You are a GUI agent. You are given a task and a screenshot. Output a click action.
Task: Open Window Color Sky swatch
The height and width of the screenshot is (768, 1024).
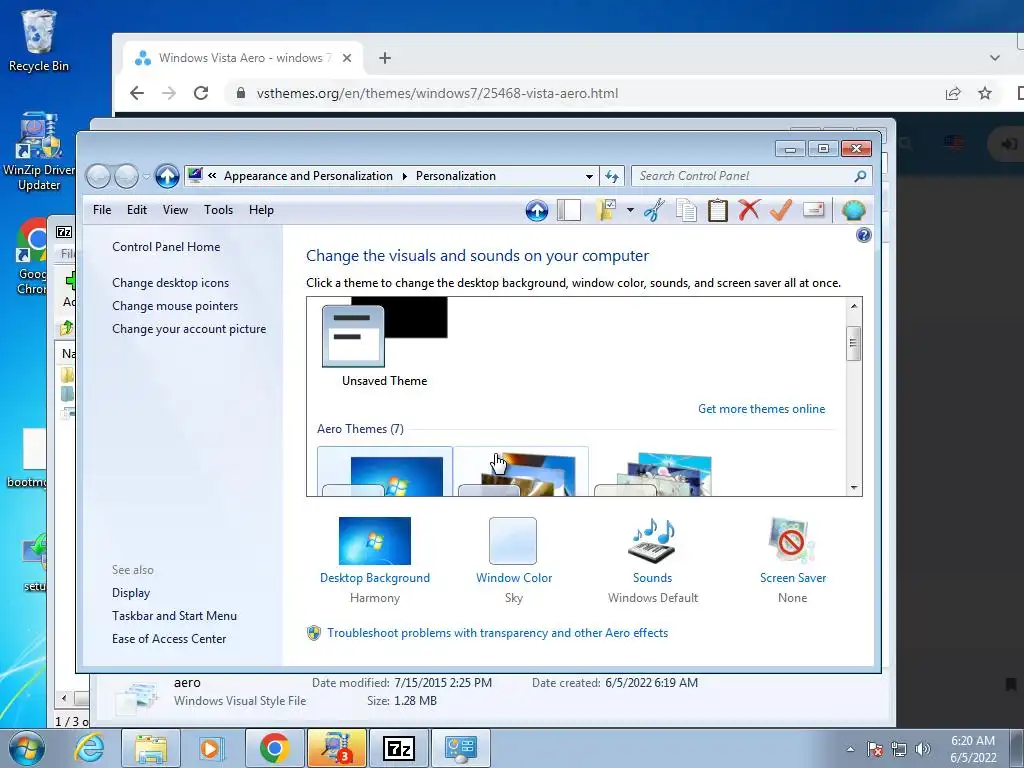pyautogui.click(x=513, y=541)
